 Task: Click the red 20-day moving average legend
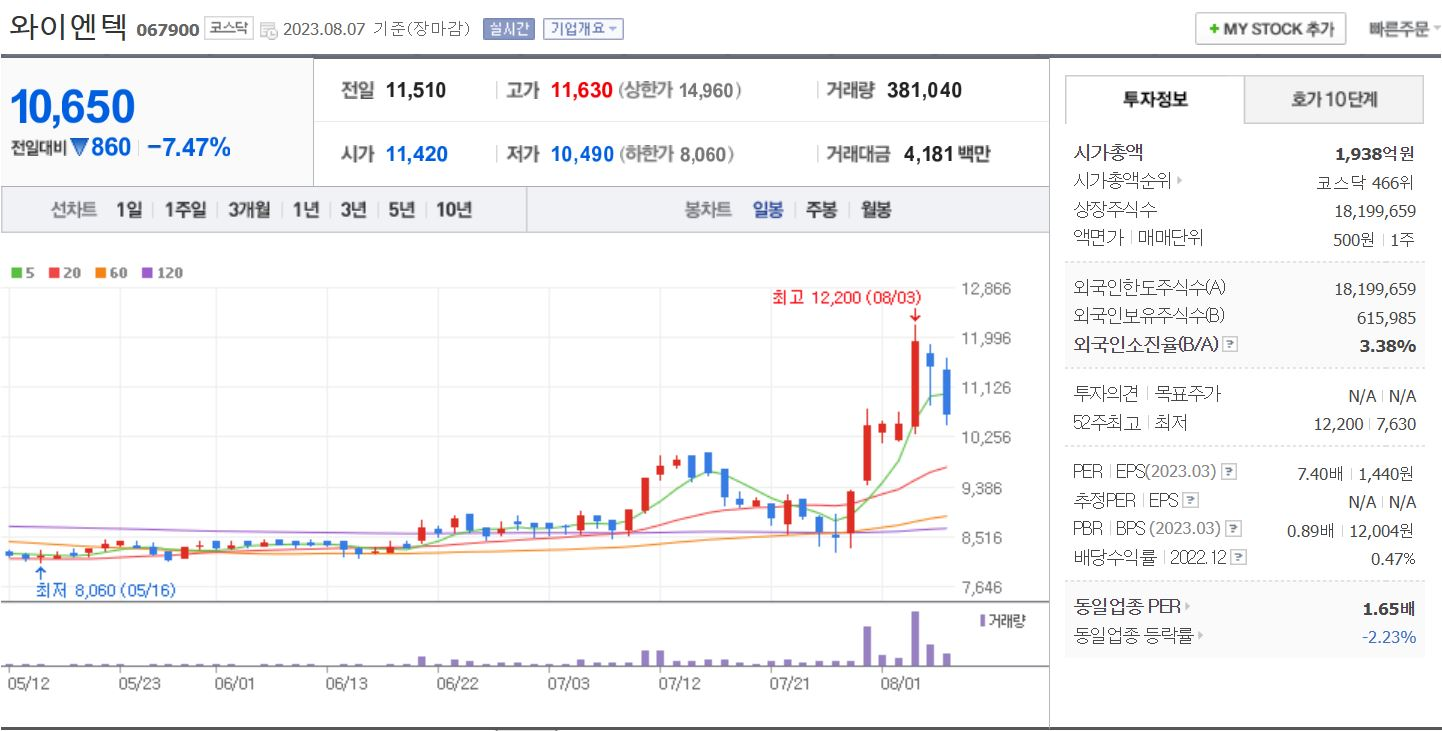(x=64, y=272)
